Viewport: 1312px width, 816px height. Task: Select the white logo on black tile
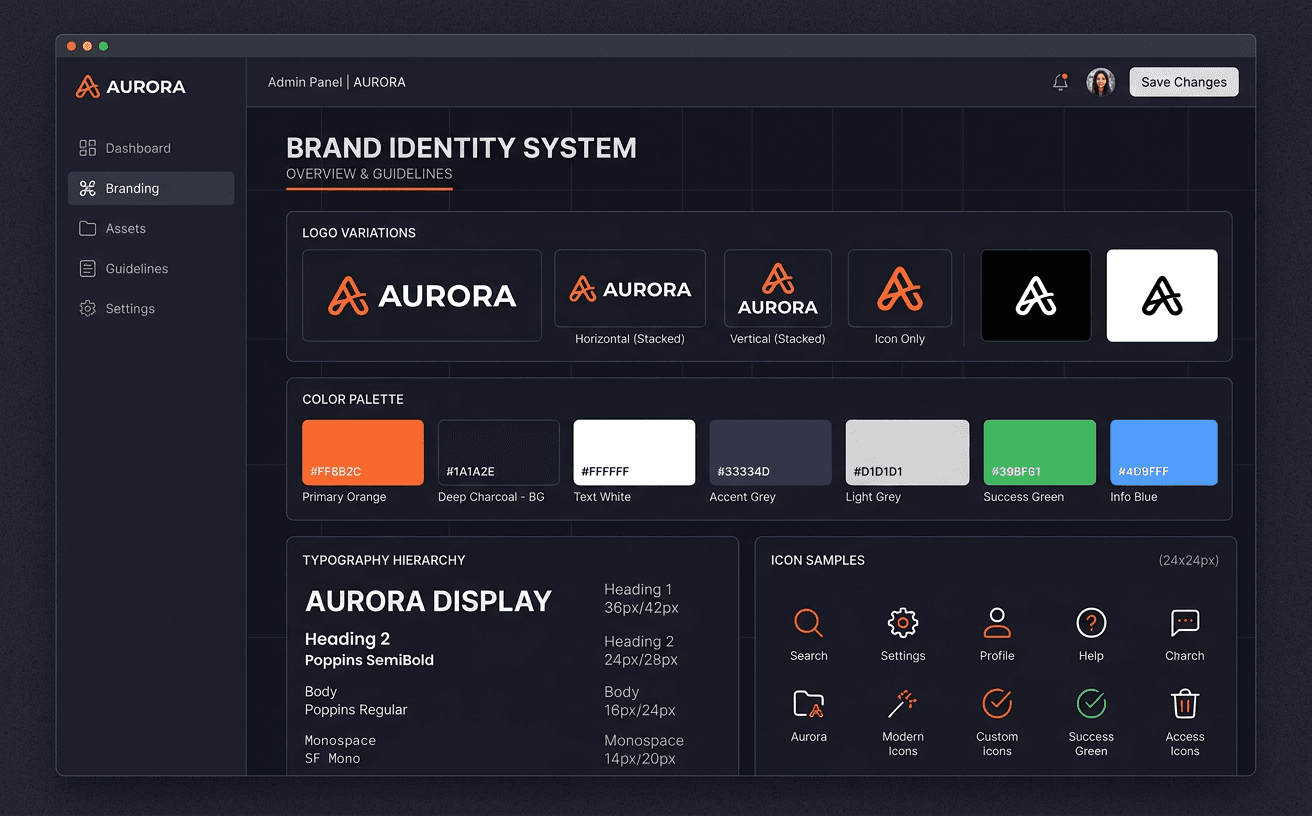tap(1036, 296)
